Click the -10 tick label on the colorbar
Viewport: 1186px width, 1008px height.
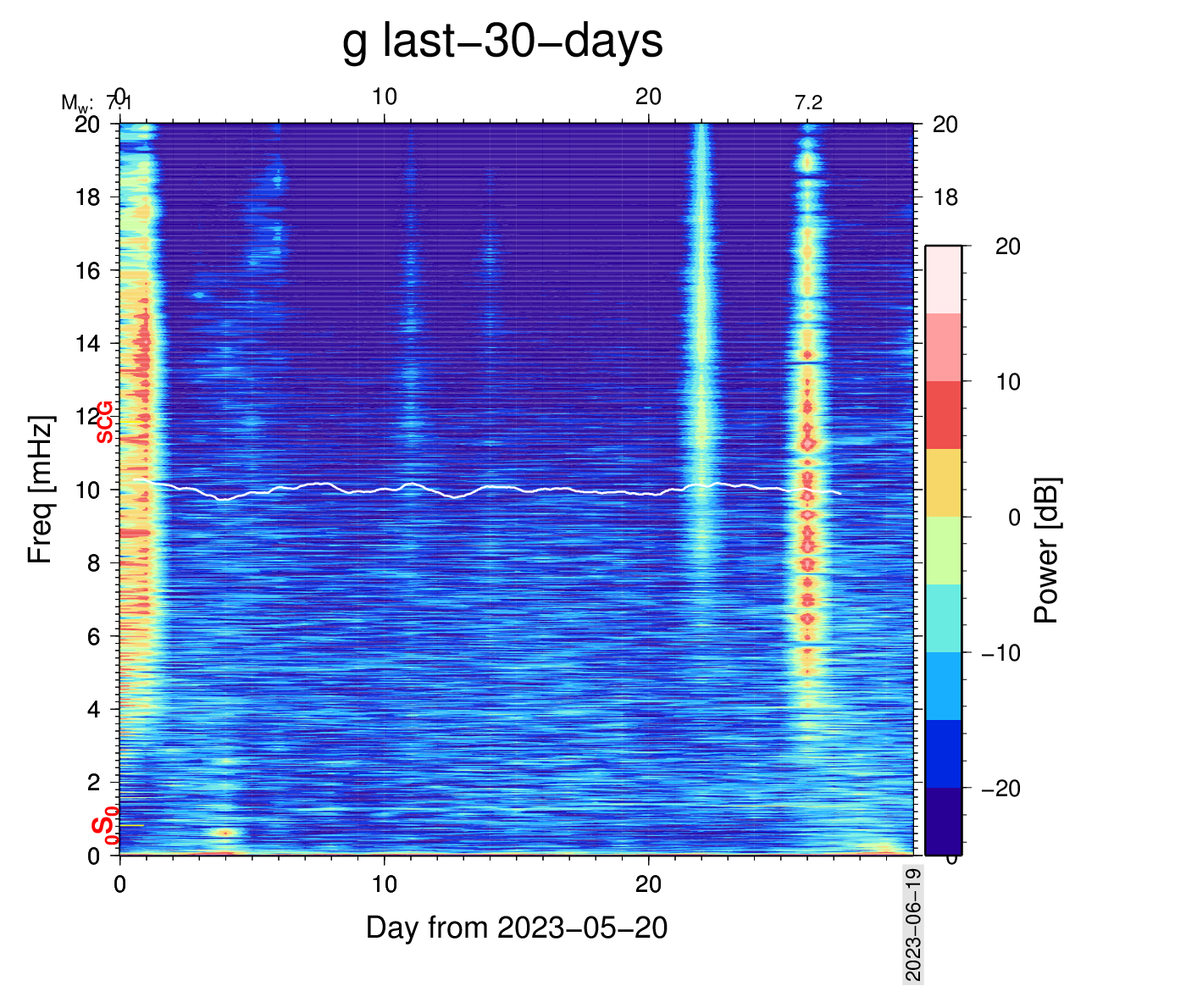tap(1000, 653)
